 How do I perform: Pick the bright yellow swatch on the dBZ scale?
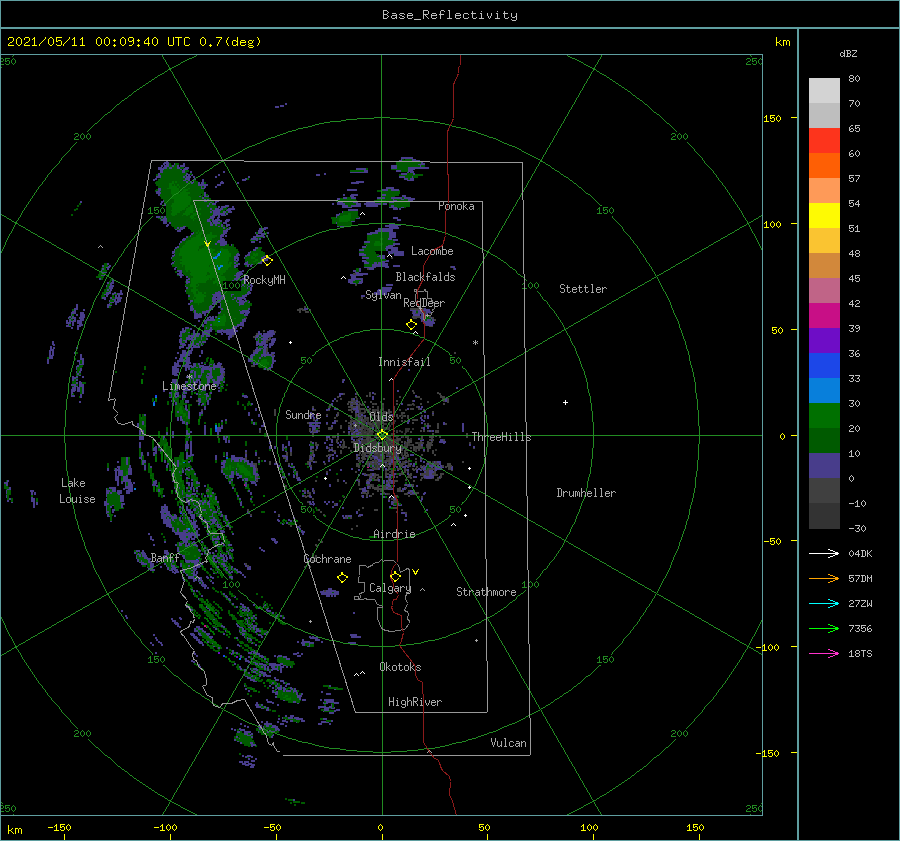(824, 216)
